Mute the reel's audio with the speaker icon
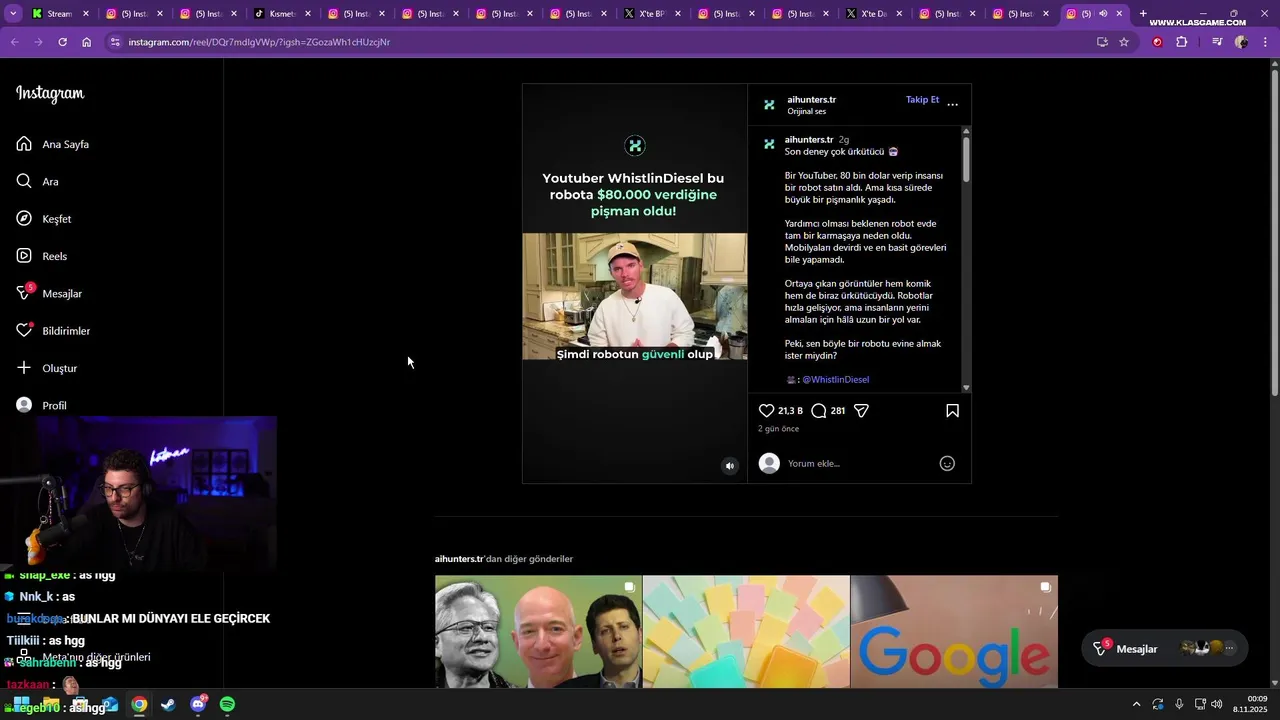This screenshot has height=720, width=1280. pyautogui.click(x=730, y=466)
